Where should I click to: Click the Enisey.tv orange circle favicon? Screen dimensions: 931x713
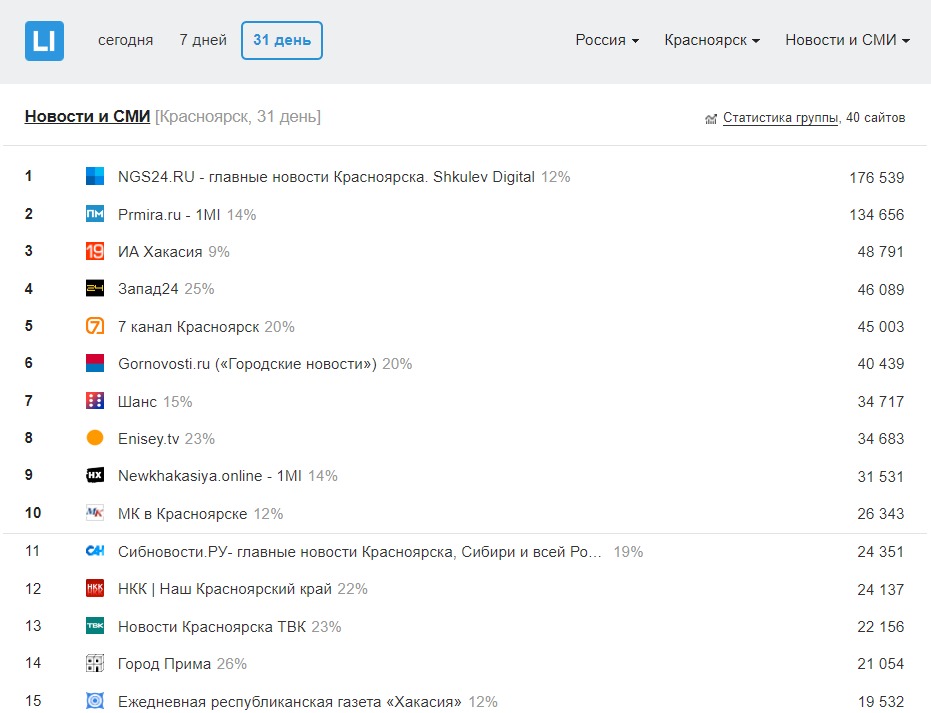(x=95, y=438)
